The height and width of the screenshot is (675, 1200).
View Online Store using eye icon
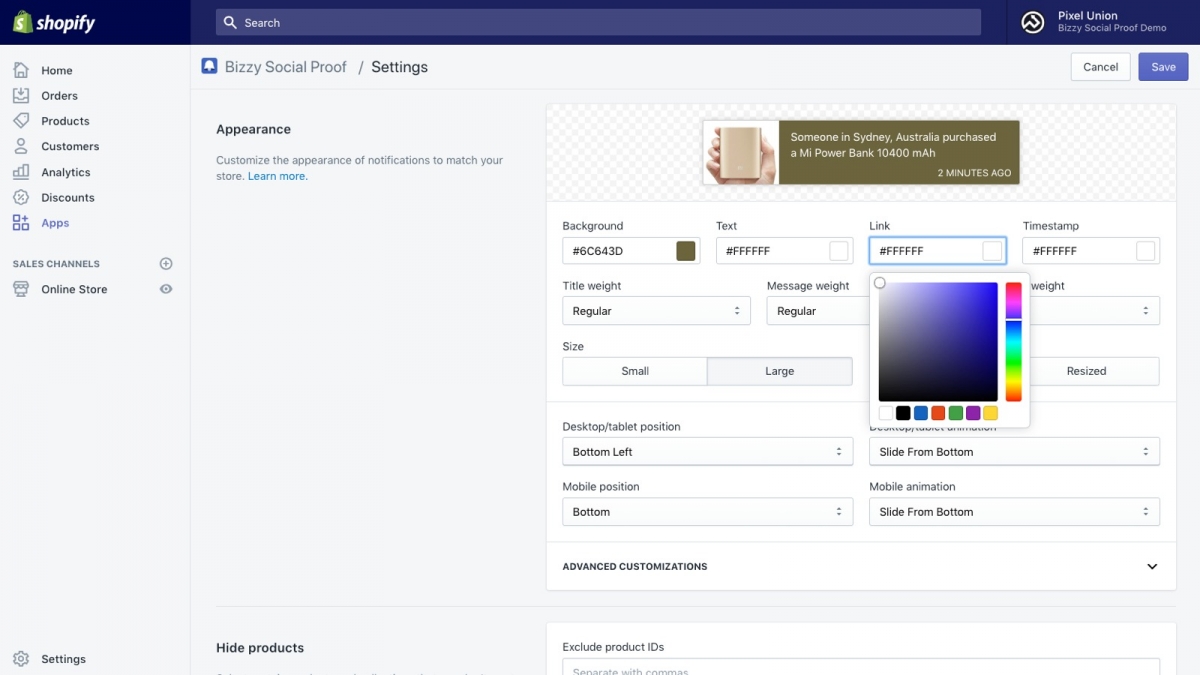coord(166,289)
